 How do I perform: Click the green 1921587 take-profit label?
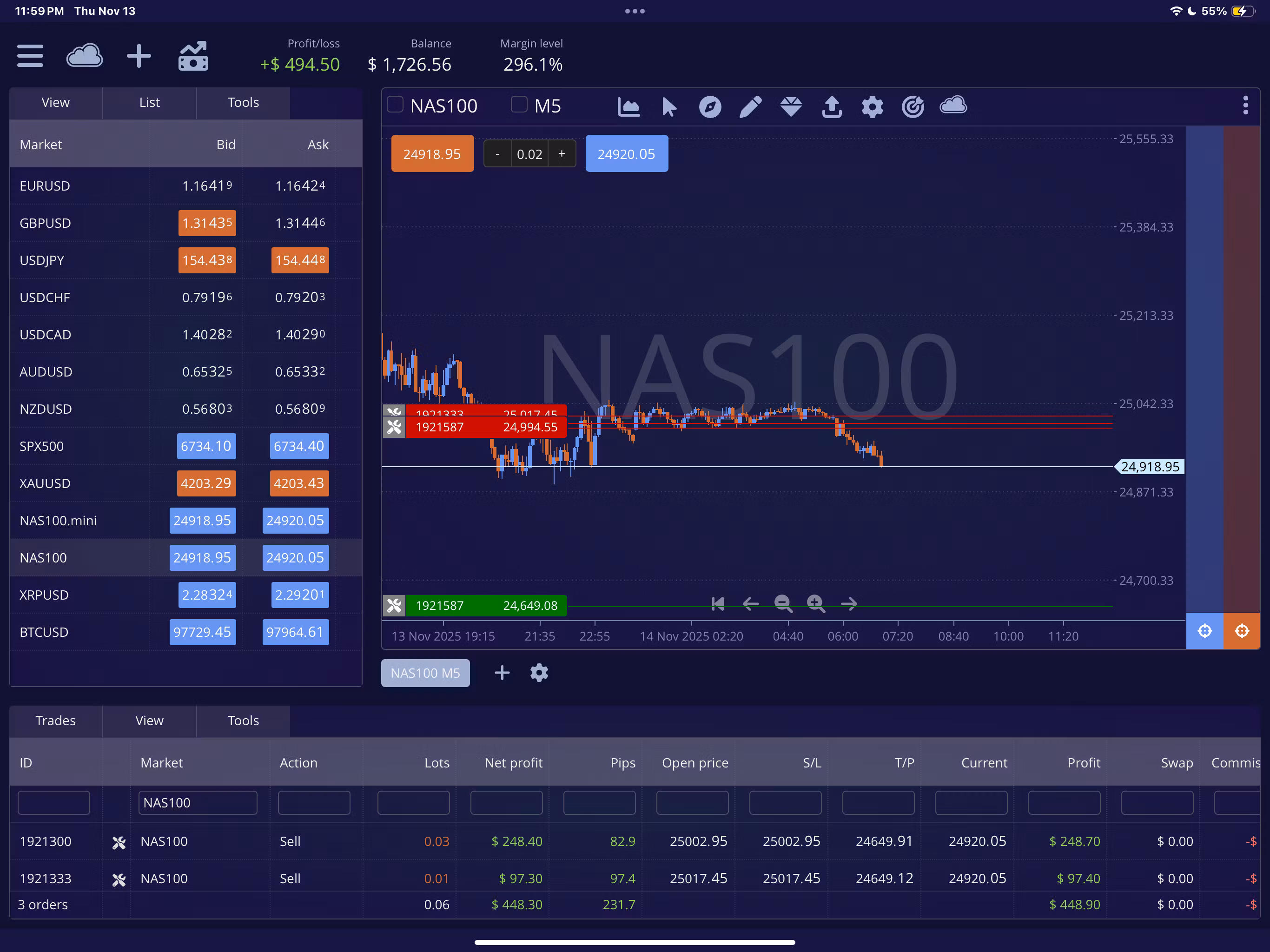pyautogui.click(x=486, y=605)
